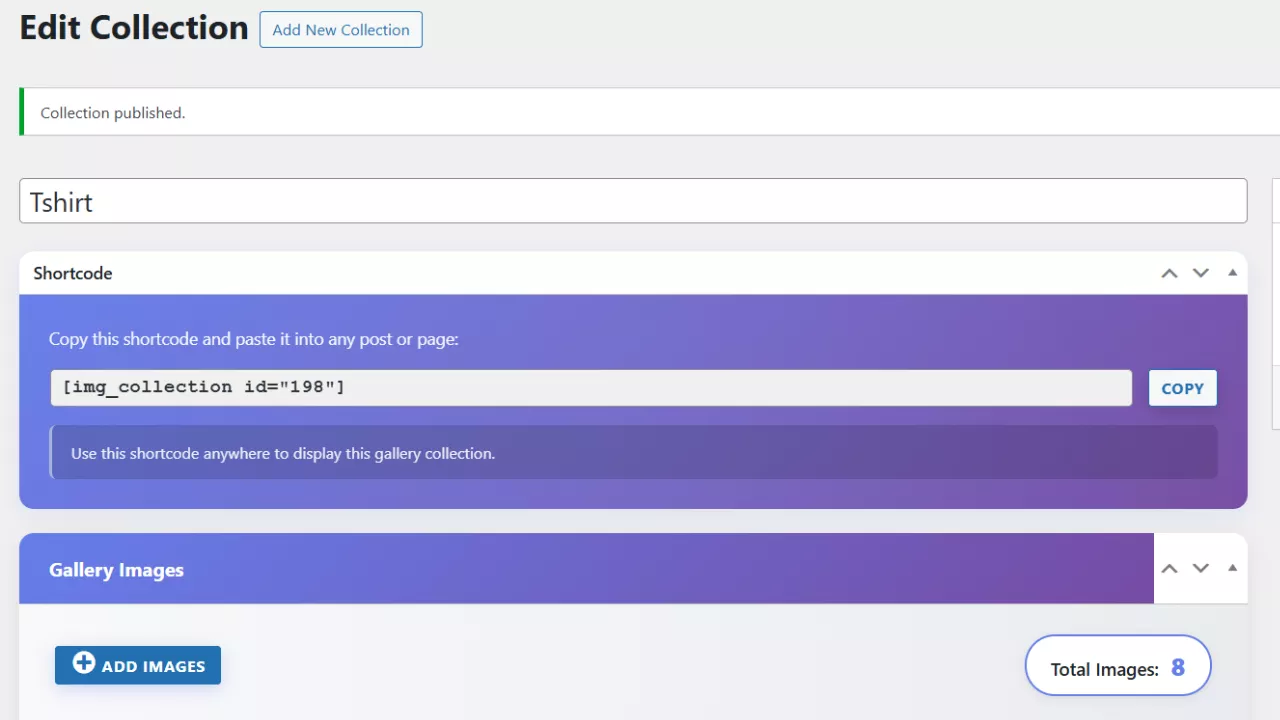Move the Gallery Images panel down
1280x720 pixels.
[x=1201, y=568]
